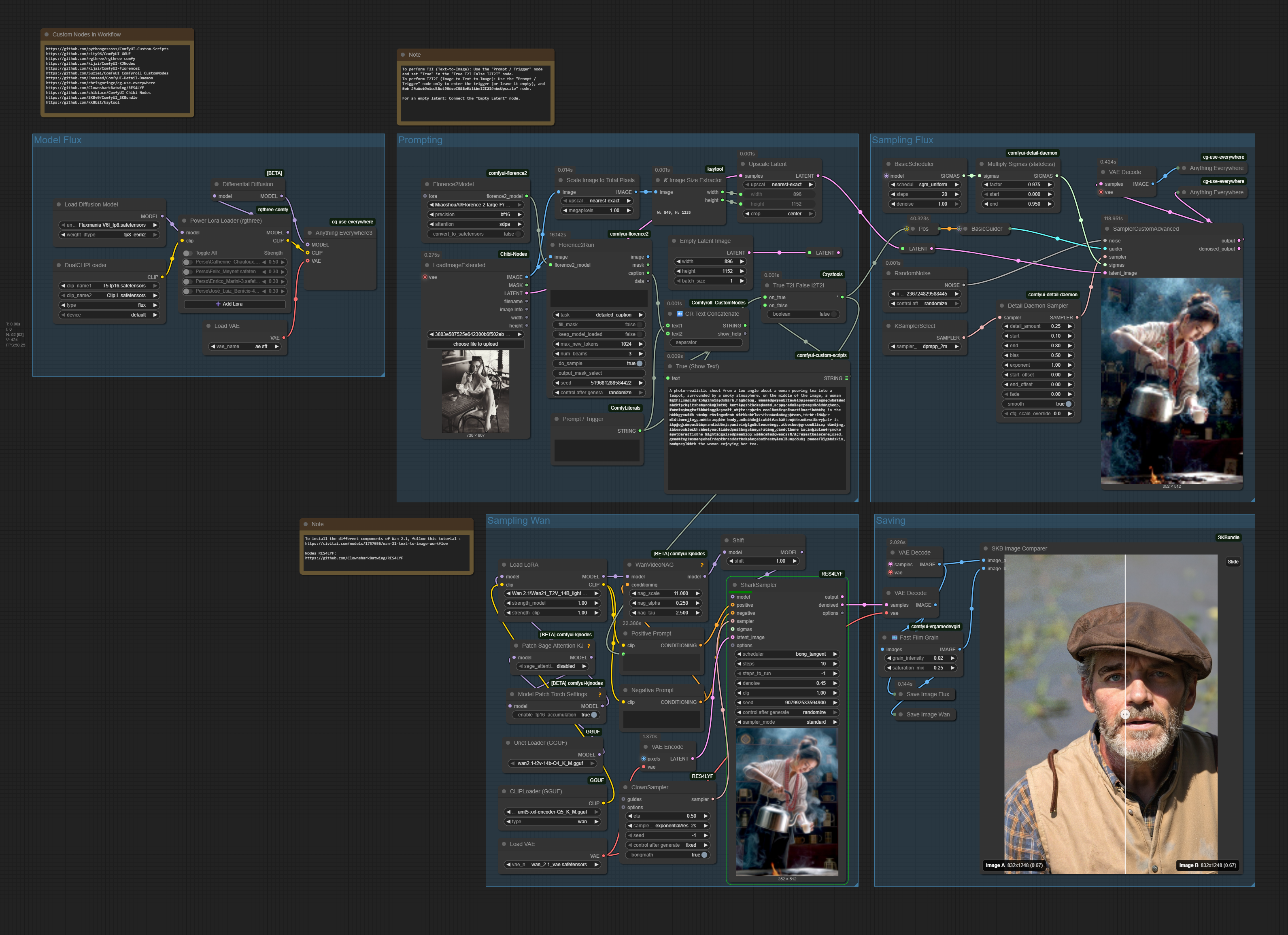
Task: Collapse the Florence2Model node dot
Action: pos(427,184)
